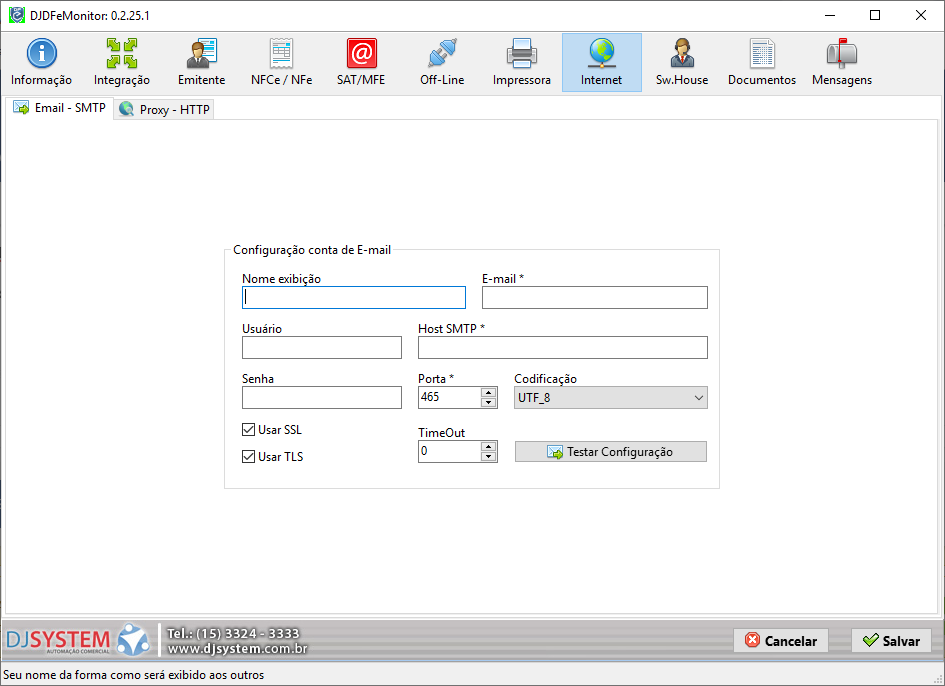The width and height of the screenshot is (945, 686).
Task: Disable the Usar SSL checkbox
Action: point(249,430)
